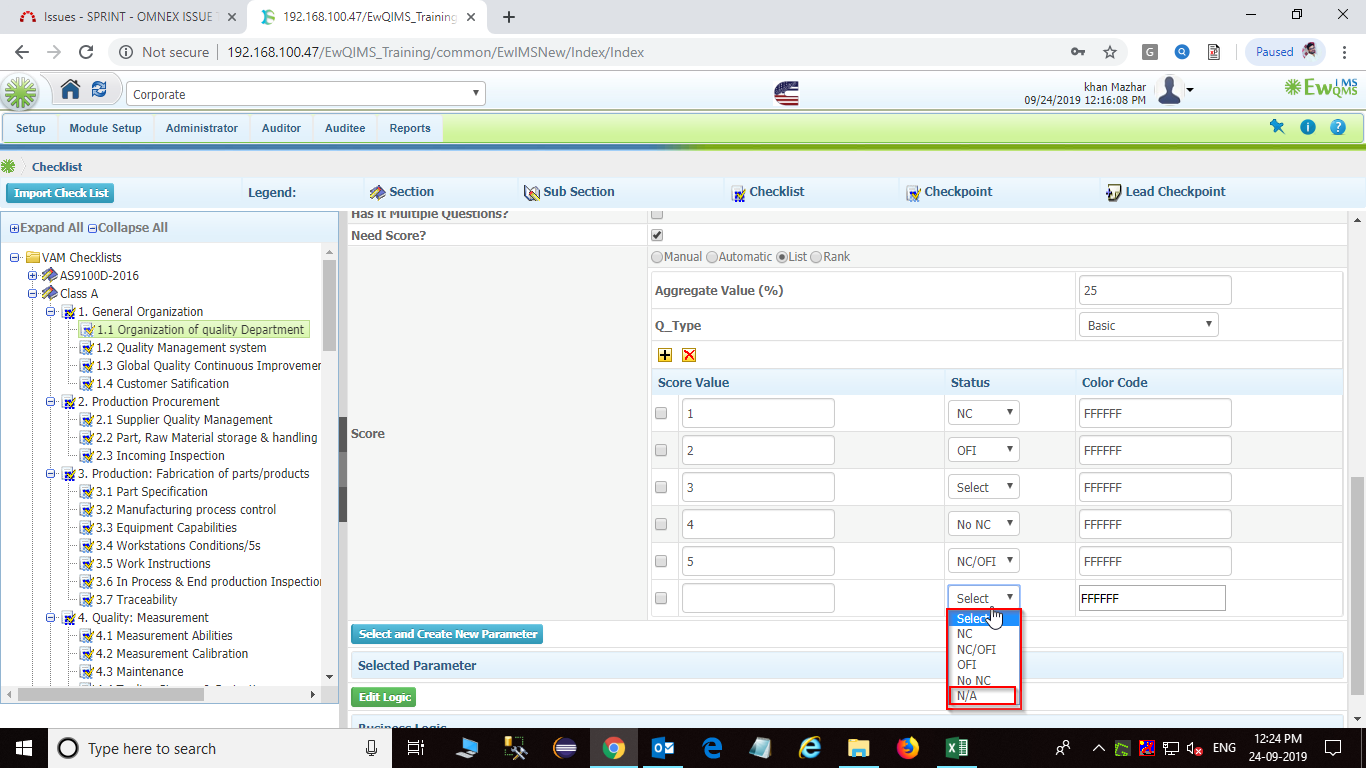The image size is (1366, 768).
Task: Open Task View on the taskbar
Action: click(x=417, y=748)
